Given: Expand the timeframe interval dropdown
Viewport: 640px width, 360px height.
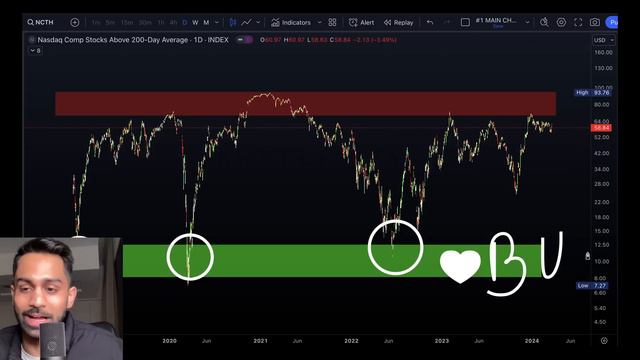Looking at the screenshot, I should pos(217,22).
